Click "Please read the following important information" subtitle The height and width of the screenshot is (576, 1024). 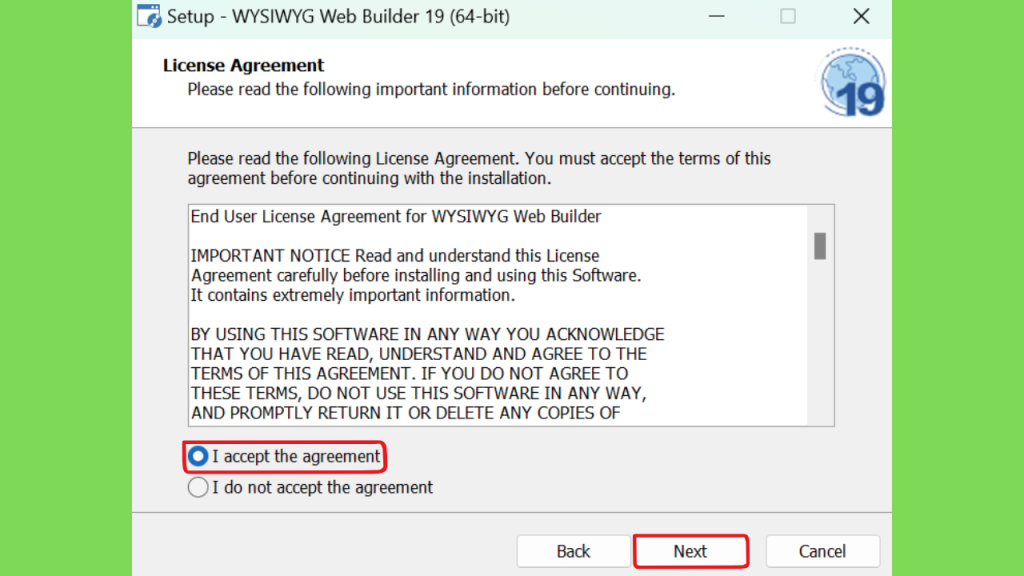431,89
